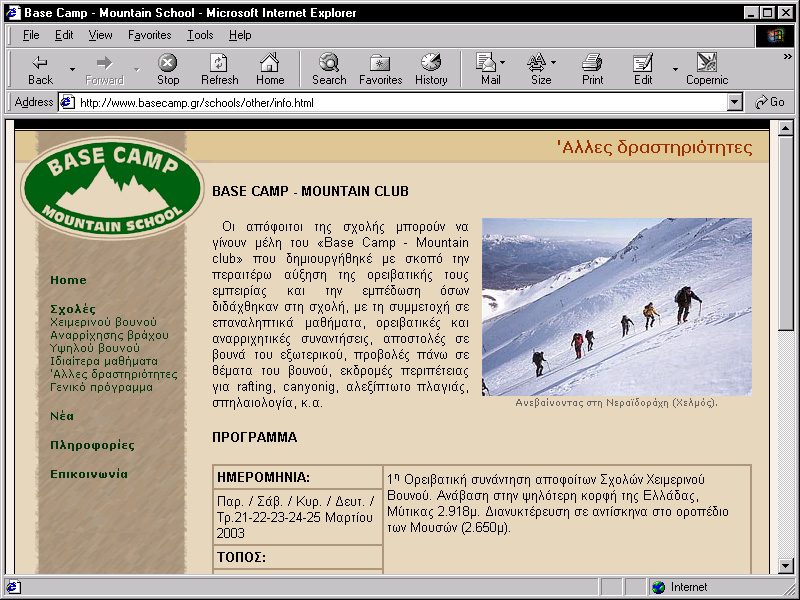This screenshot has height=600, width=800.
Task: Show the History pane
Action: (x=431, y=69)
